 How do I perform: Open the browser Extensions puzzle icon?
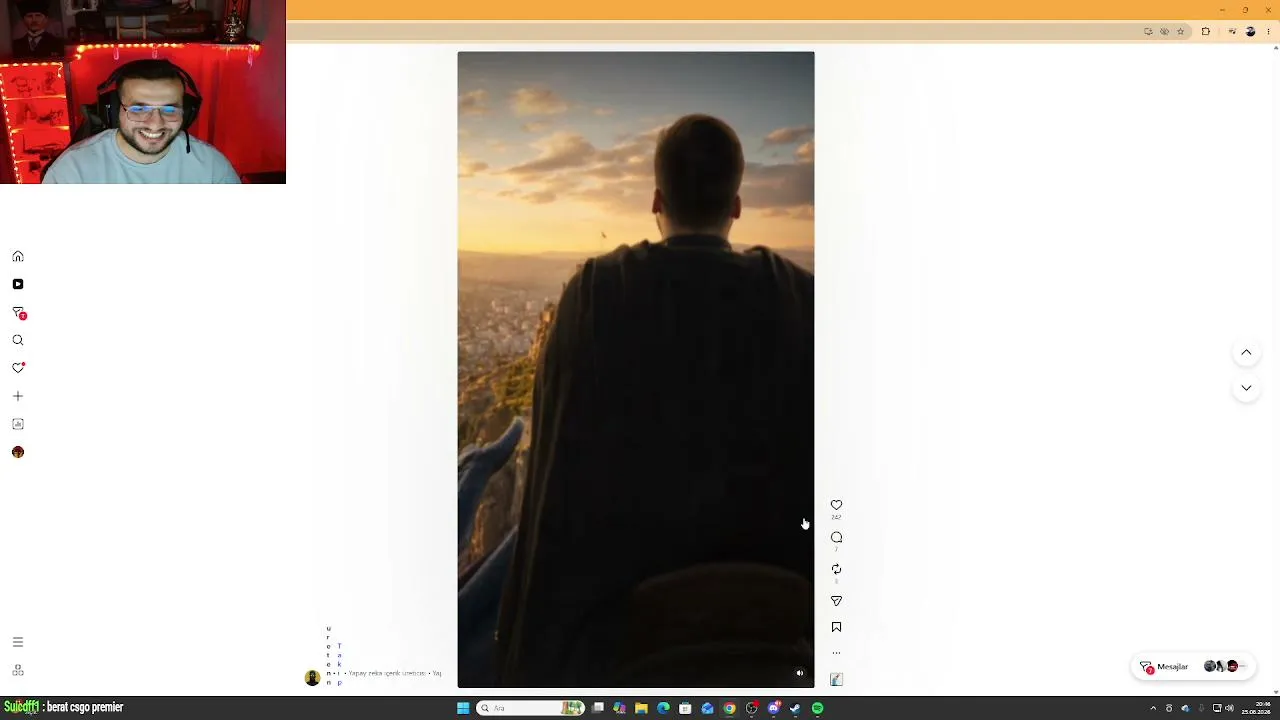(x=1205, y=32)
